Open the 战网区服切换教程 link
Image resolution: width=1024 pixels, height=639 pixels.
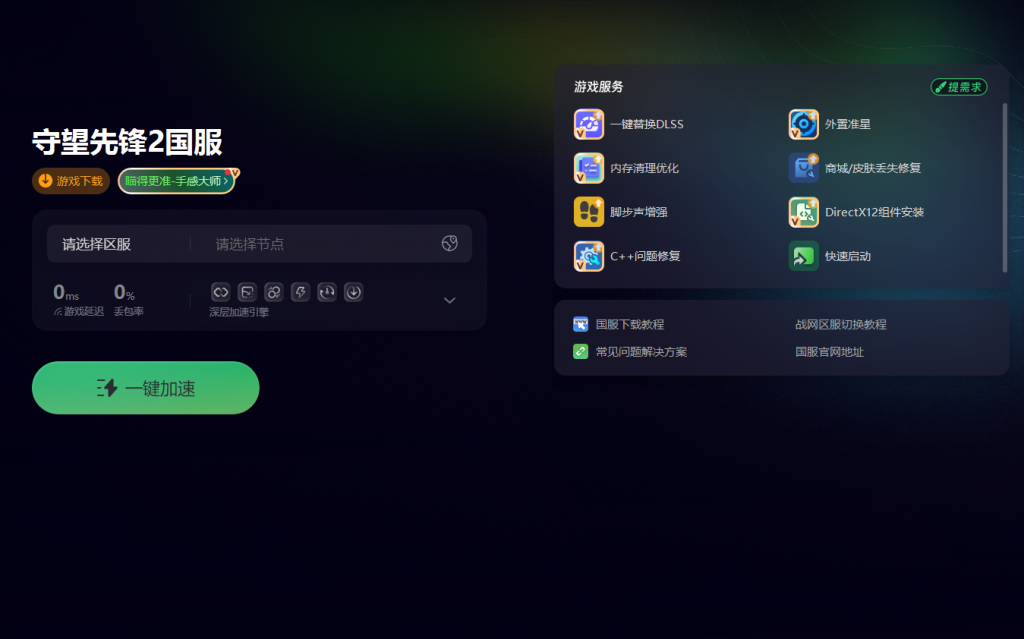840,324
